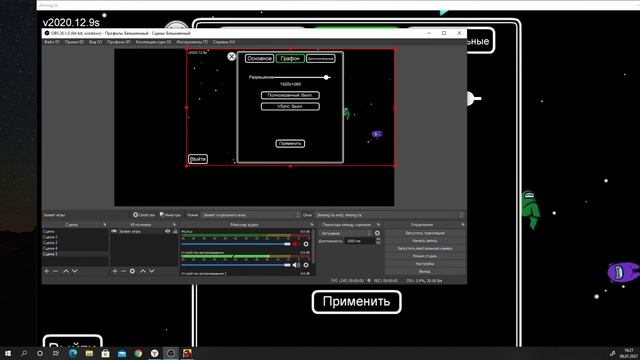Pop out the Сцены dock panel
The image size is (640, 360).
[104, 224]
